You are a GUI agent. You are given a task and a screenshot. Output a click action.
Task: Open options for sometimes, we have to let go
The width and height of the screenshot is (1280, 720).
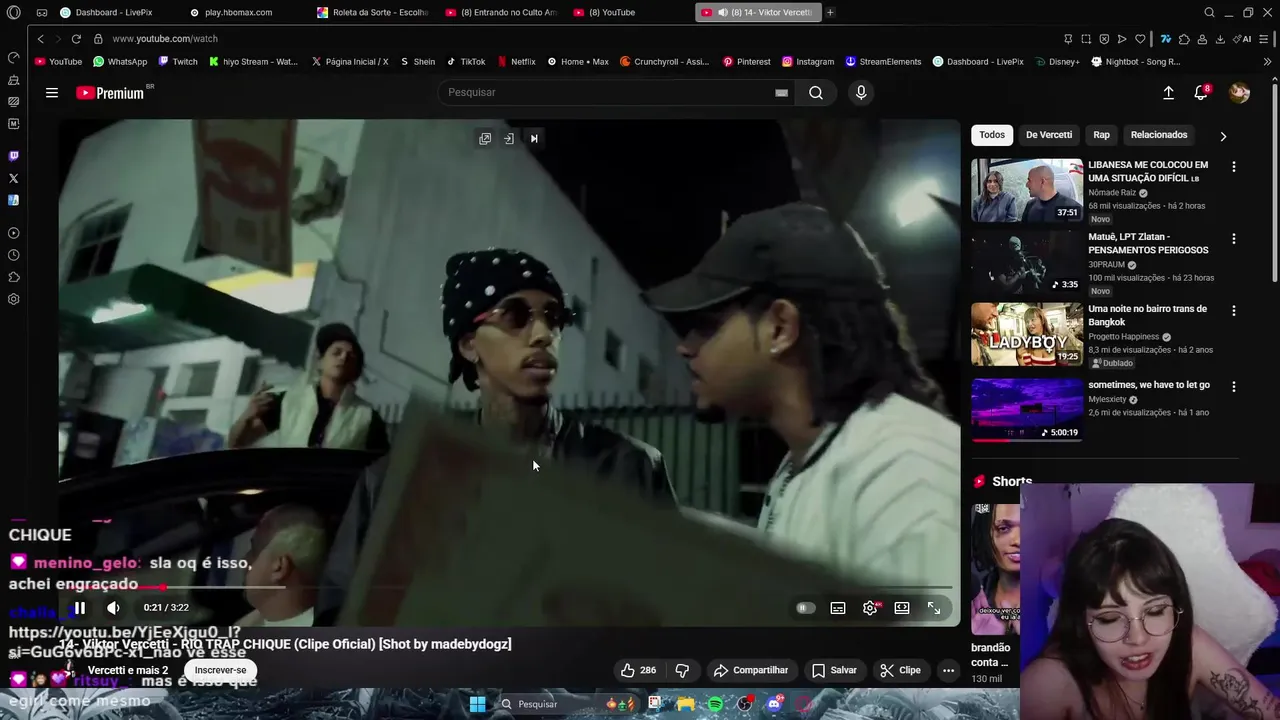(x=1233, y=386)
